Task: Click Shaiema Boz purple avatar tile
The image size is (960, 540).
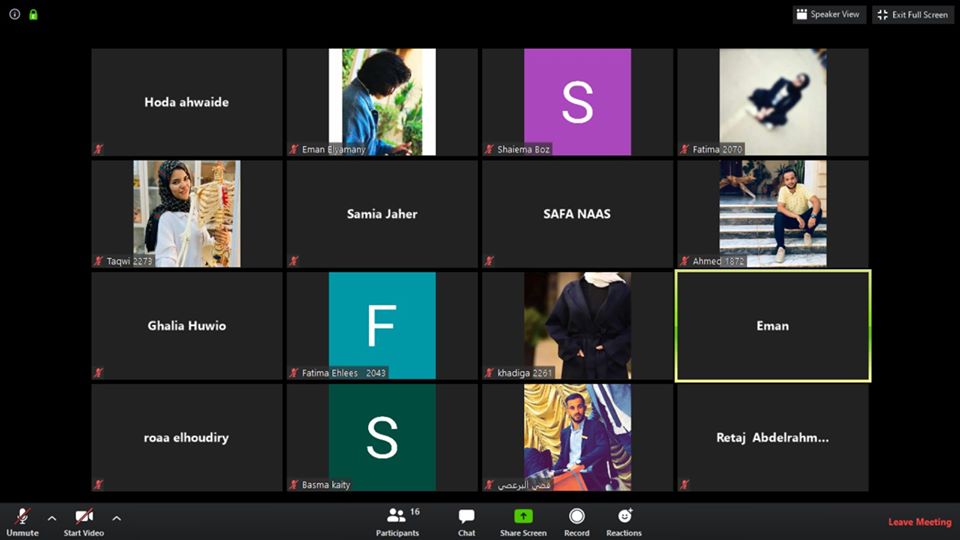Action: click(577, 102)
